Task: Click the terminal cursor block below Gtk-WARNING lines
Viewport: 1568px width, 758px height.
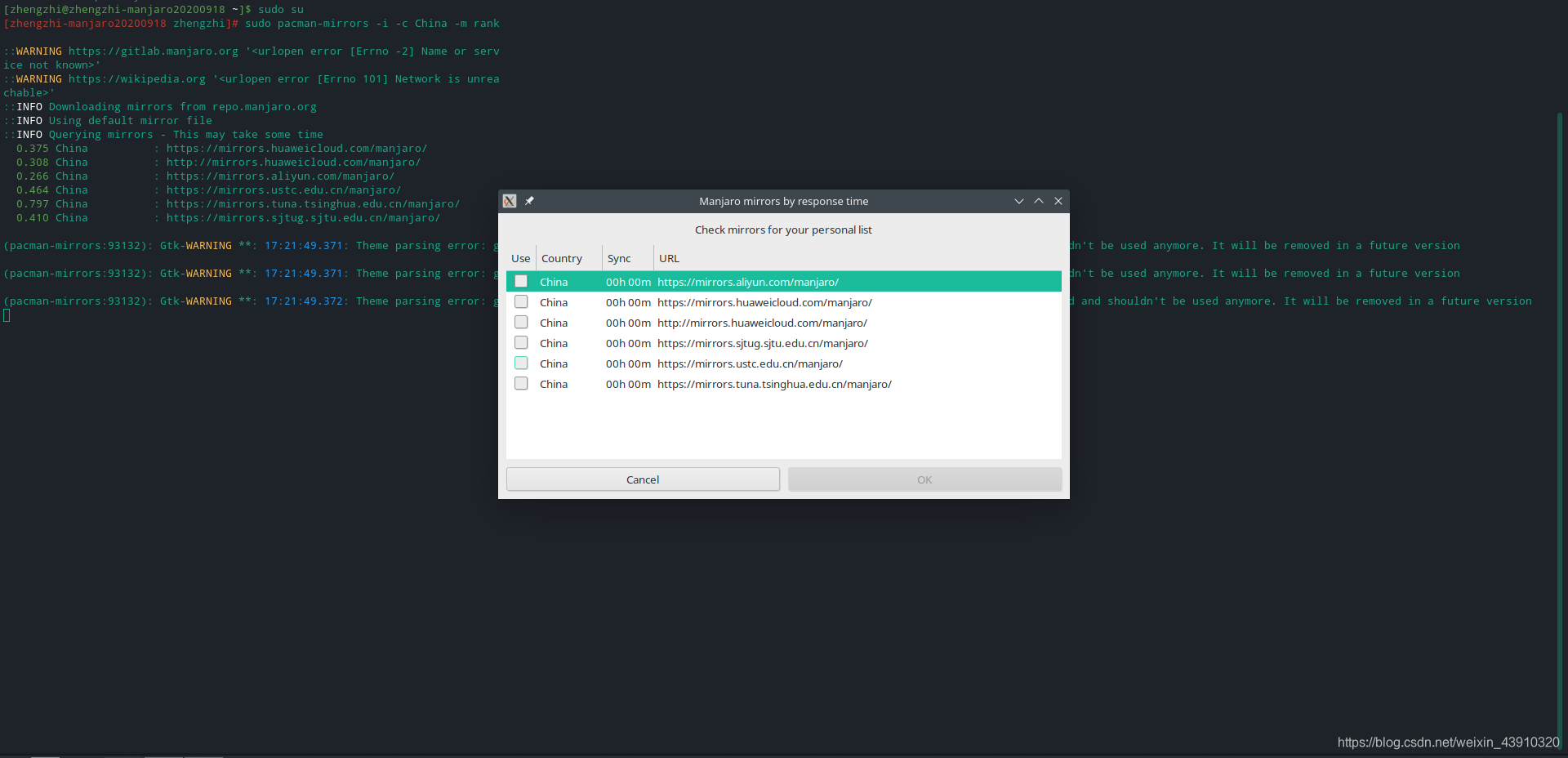Action: [7, 315]
